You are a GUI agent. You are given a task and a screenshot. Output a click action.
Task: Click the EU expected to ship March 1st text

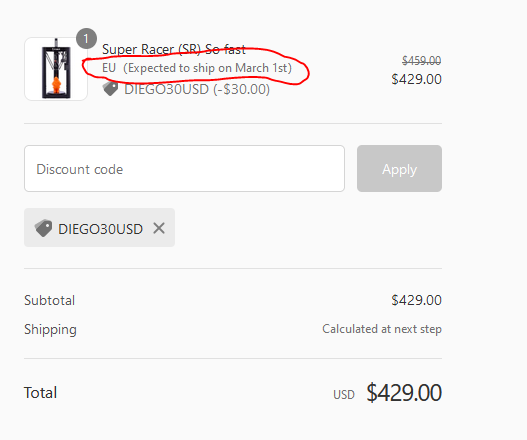tap(197, 68)
